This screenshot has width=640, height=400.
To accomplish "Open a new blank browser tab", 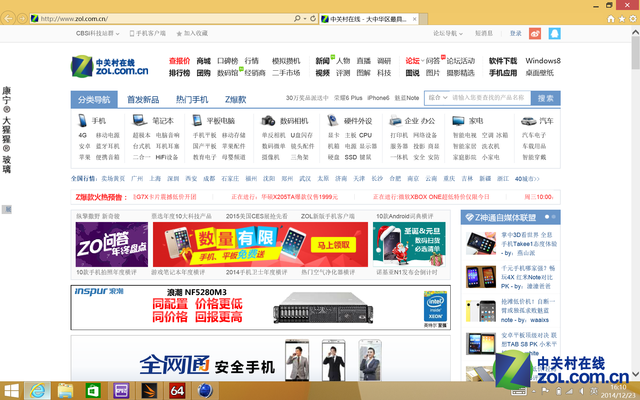I will (423, 19).
